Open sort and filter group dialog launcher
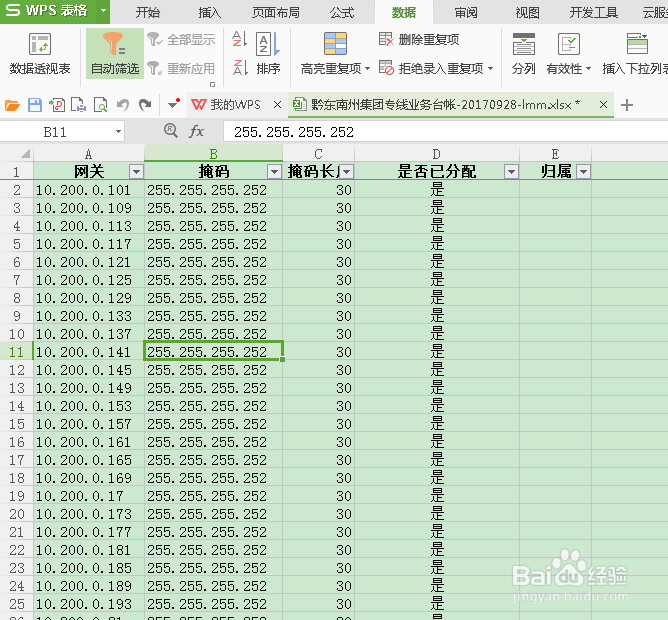668x620 pixels. (x=213, y=84)
